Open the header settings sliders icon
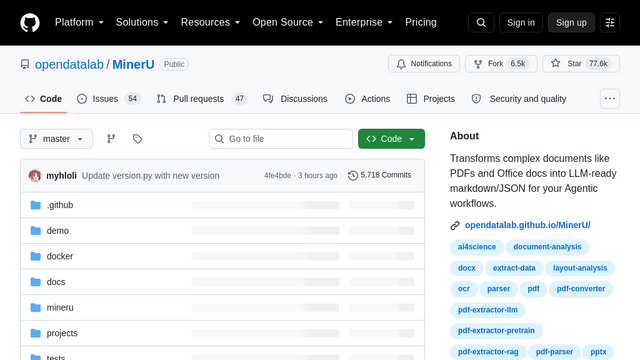The height and width of the screenshot is (360, 640). [x=610, y=22]
